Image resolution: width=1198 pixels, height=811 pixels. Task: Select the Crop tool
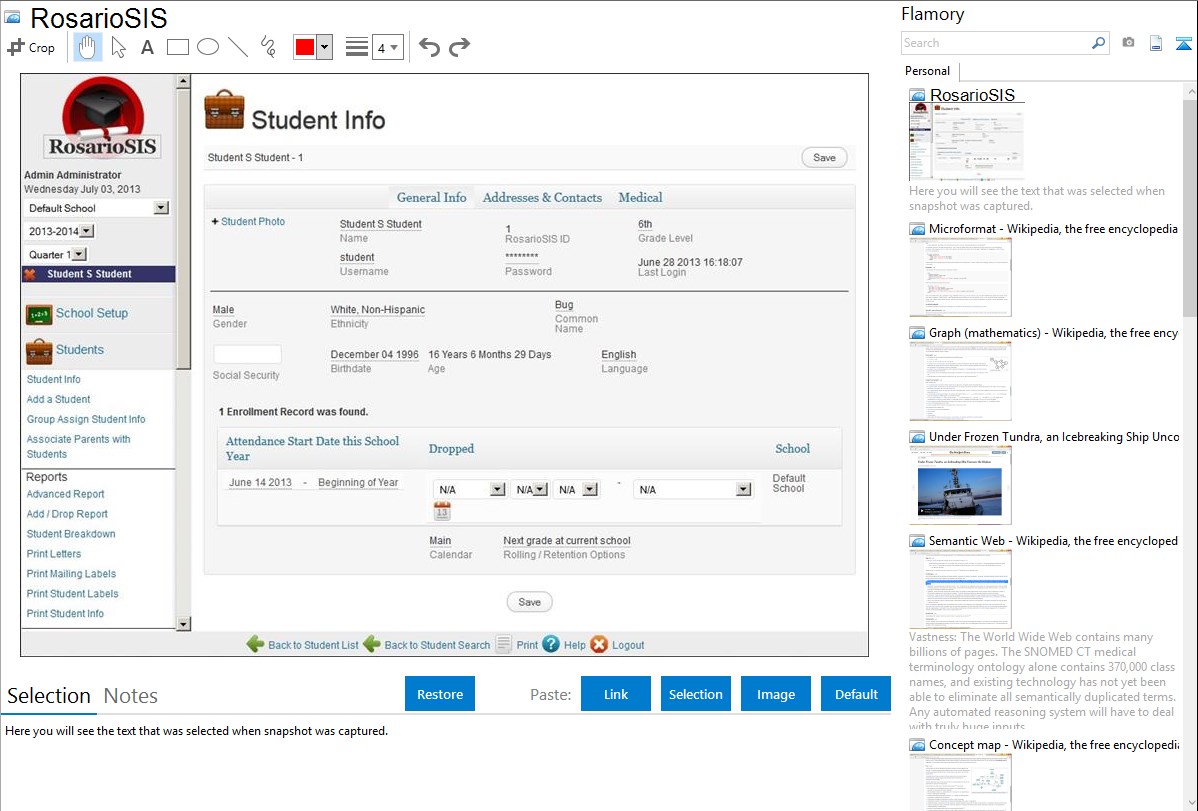pyautogui.click(x=31, y=47)
